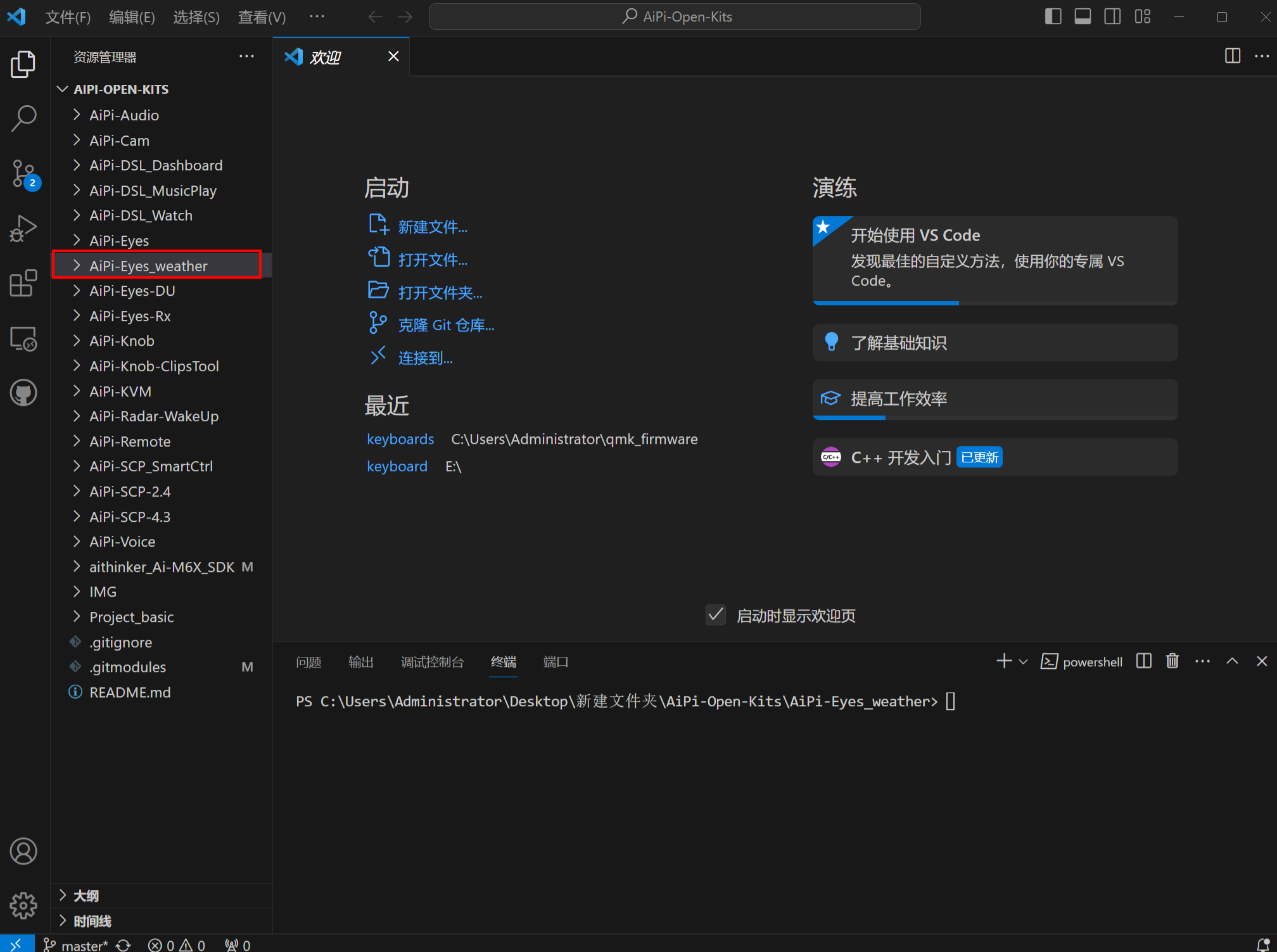Toggle primary side bar layout icon
This screenshot has width=1277, height=952.
pyautogui.click(x=1053, y=16)
